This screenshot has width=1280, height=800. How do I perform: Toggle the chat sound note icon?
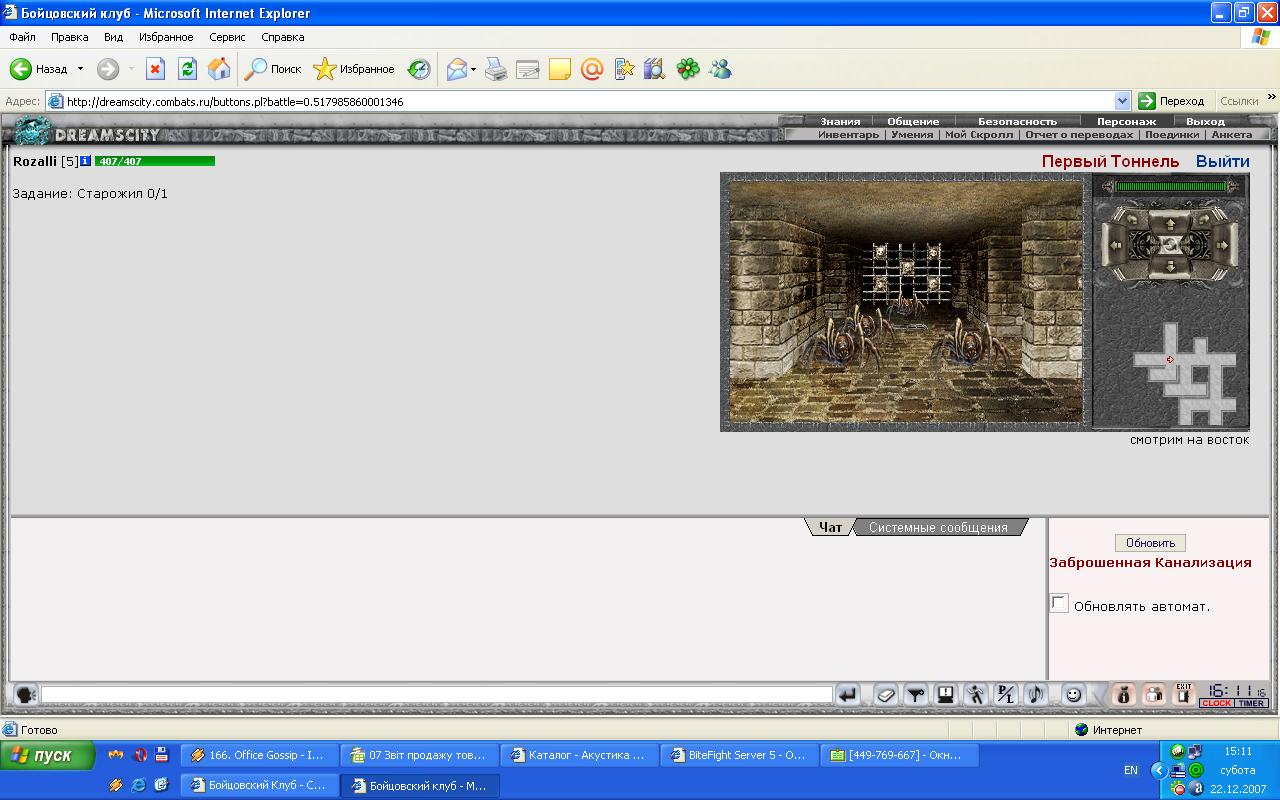click(1036, 694)
